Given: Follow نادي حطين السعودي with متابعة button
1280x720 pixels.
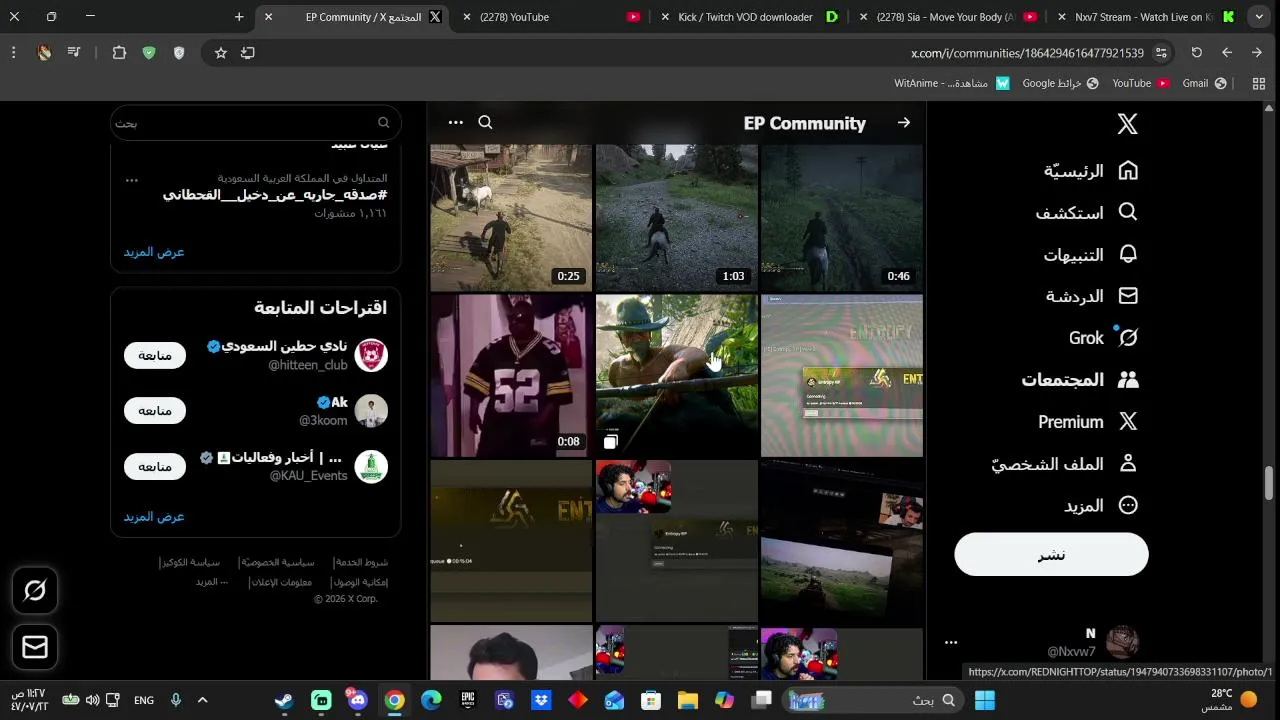Looking at the screenshot, I should [155, 355].
